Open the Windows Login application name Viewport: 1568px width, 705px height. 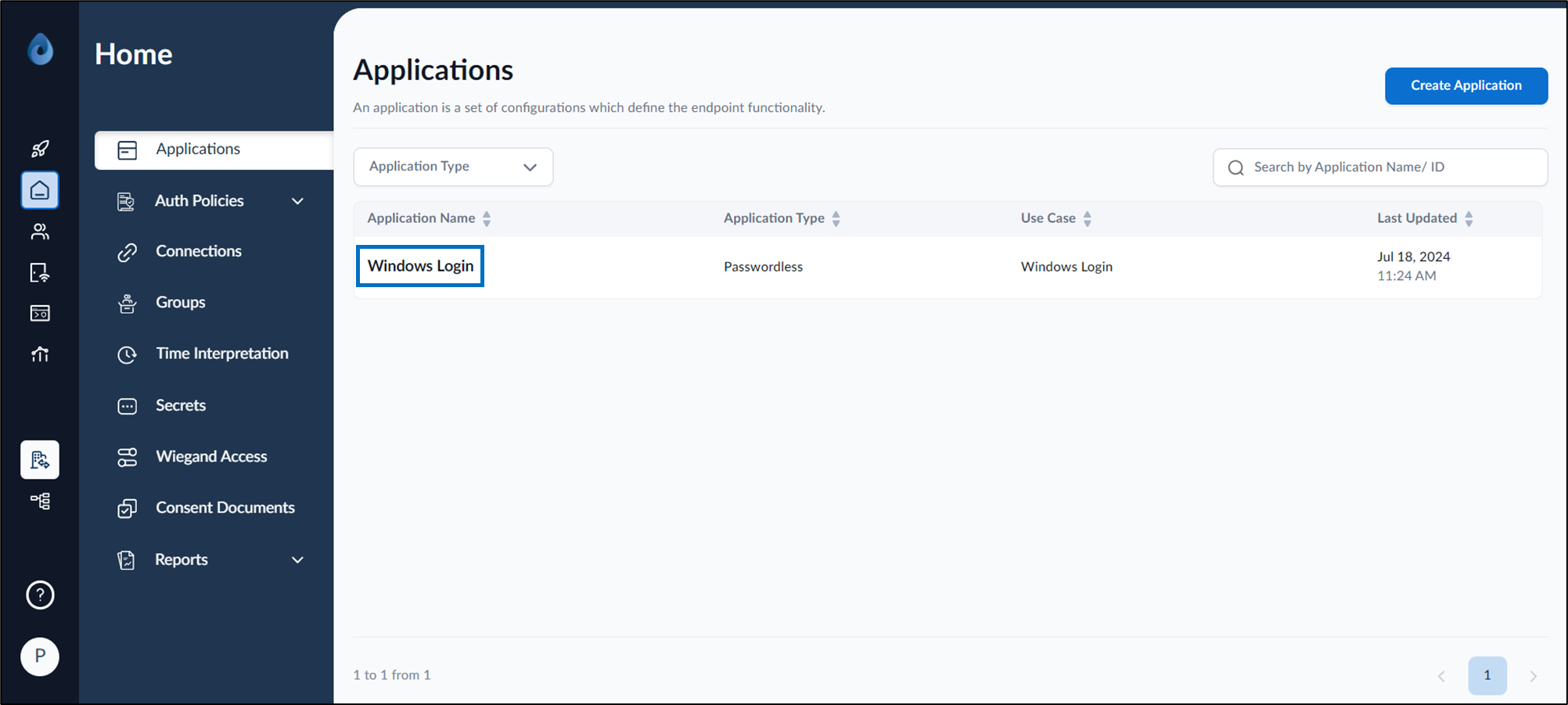tap(420, 266)
